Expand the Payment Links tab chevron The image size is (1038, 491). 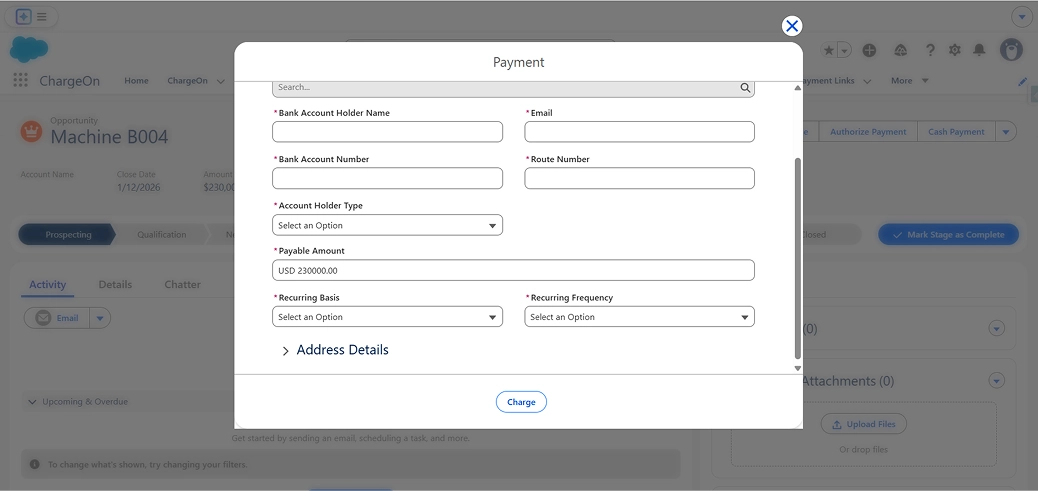[x=867, y=81]
